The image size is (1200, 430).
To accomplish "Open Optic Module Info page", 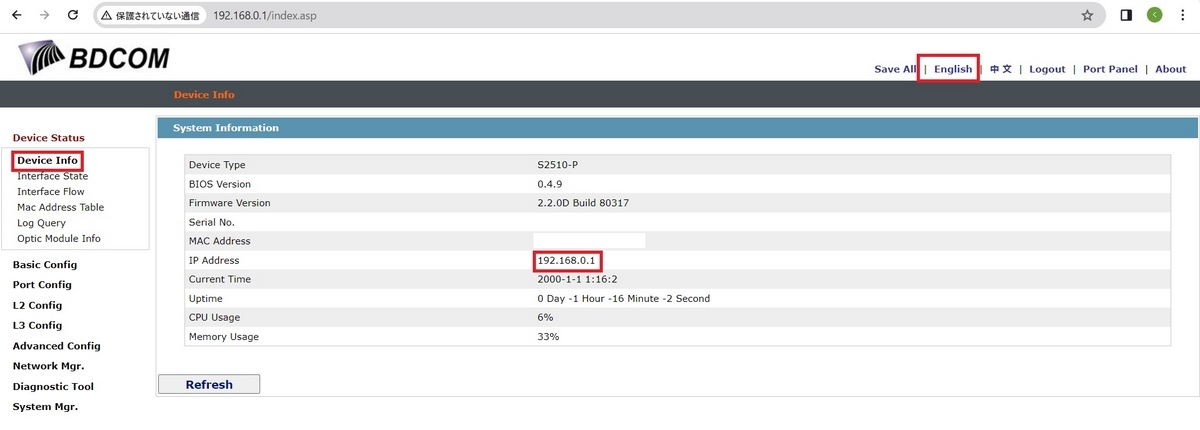I will coord(58,239).
